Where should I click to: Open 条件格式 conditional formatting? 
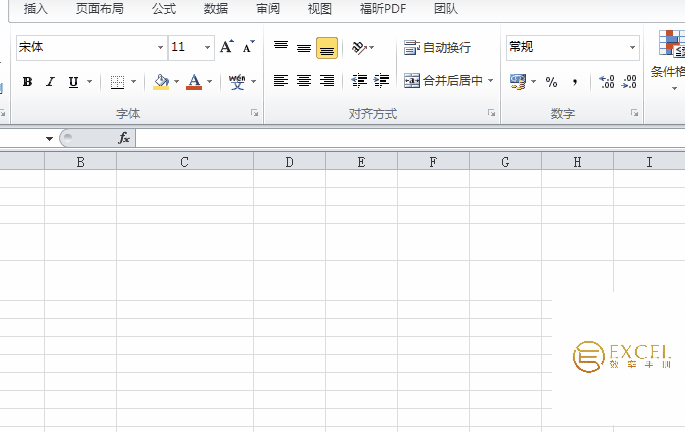coord(668,59)
